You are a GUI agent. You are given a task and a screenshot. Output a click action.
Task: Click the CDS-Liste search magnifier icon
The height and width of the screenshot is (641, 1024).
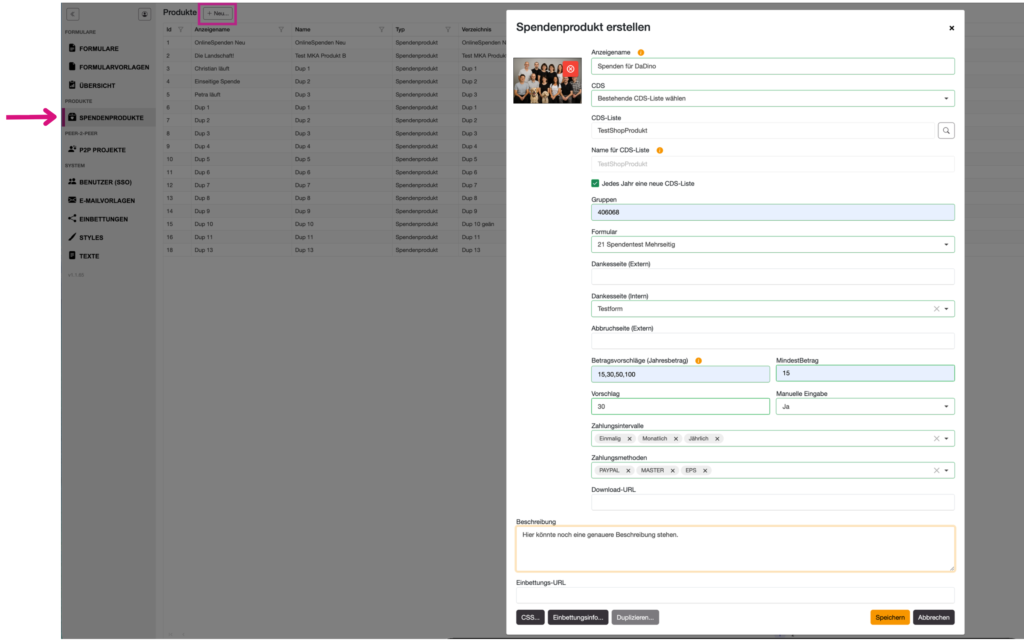pyautogui.click(x=946, y=130)
